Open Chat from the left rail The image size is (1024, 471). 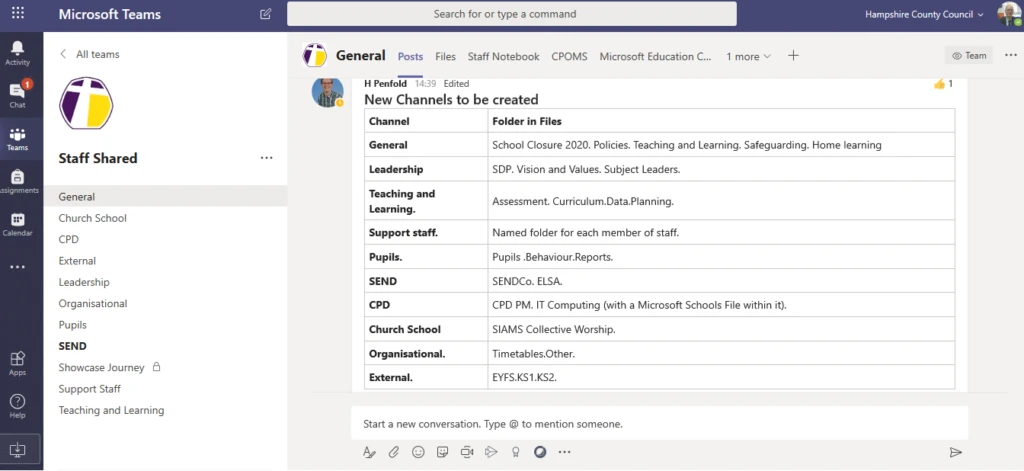tap(17, 95)
